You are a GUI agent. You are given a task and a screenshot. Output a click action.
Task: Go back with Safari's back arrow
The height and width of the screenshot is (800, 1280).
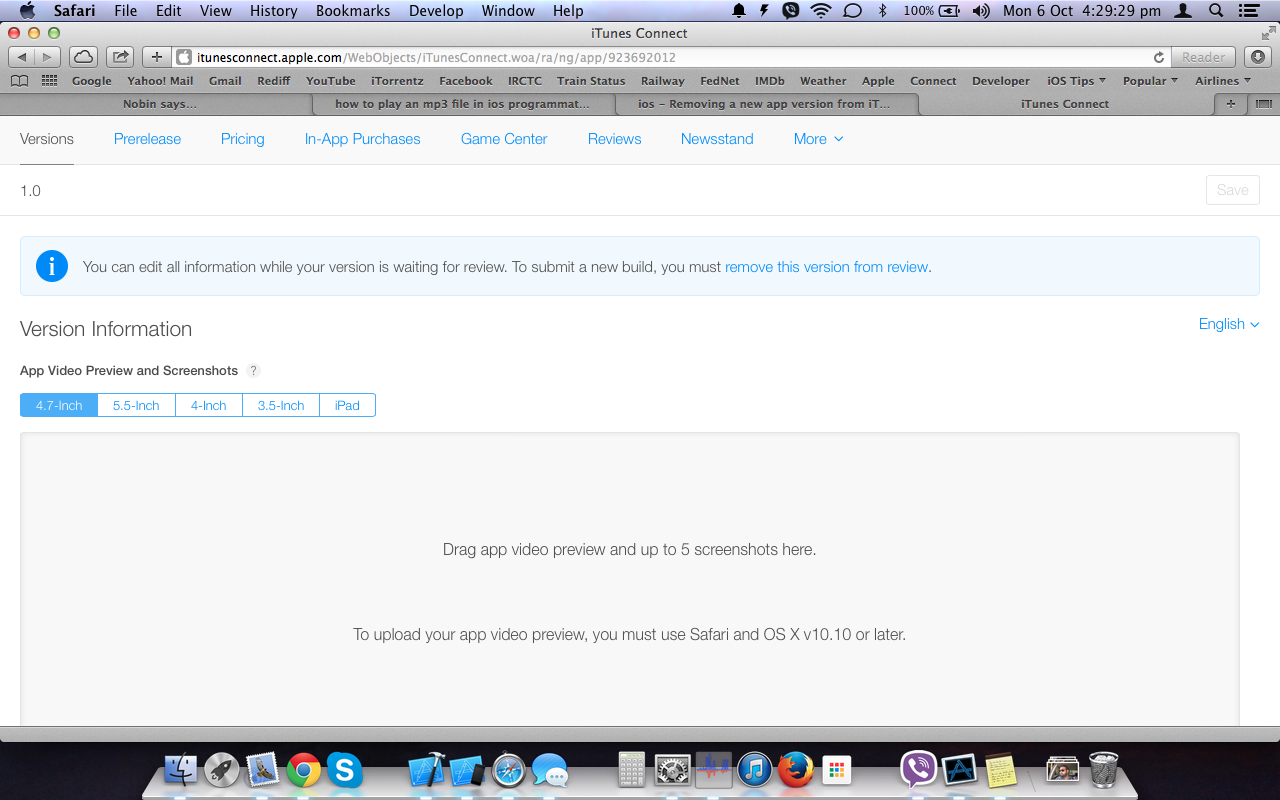22,57
